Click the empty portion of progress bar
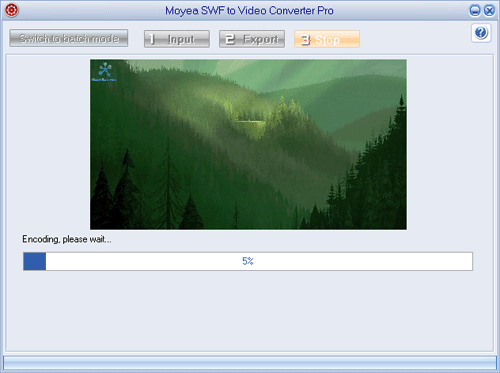The image size is (500, 373). click(259, 261)
